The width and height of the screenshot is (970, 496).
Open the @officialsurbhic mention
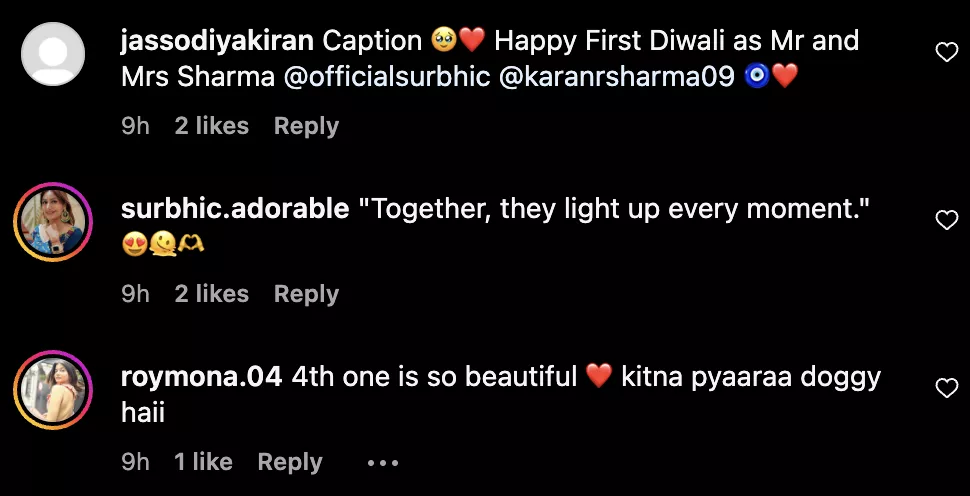[x=387, y=77]
